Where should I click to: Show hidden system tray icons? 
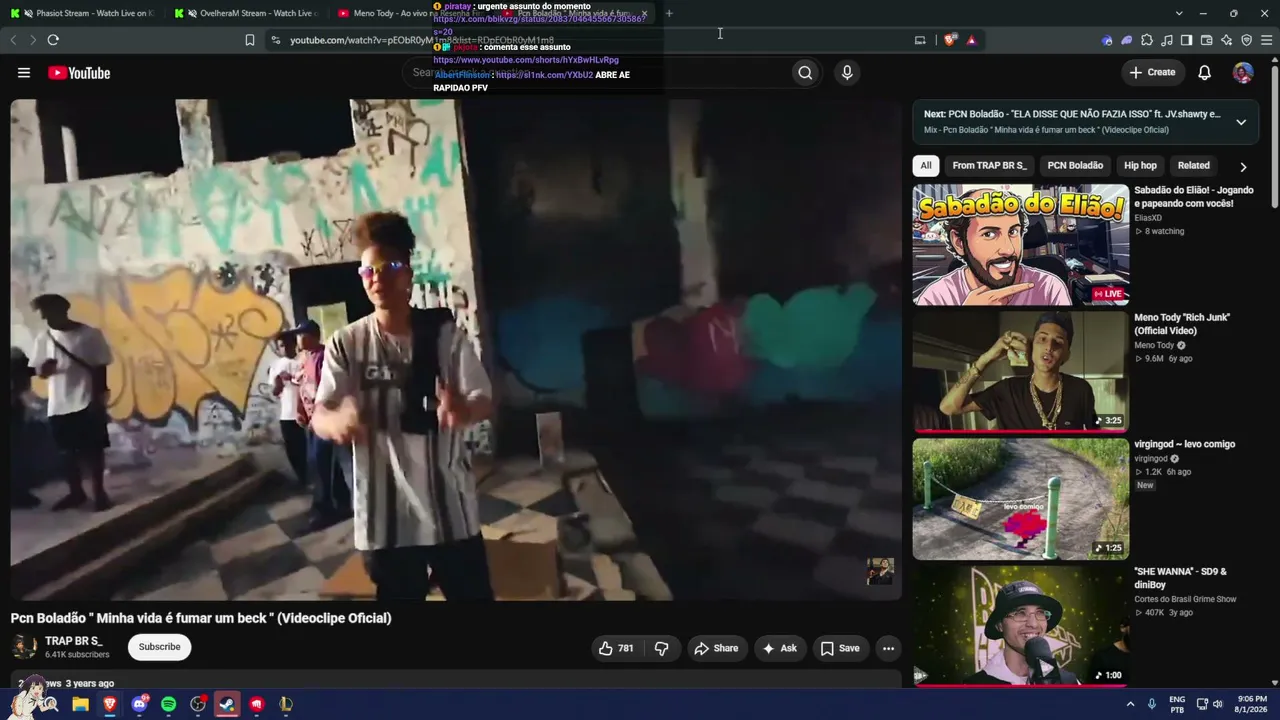1131,704
